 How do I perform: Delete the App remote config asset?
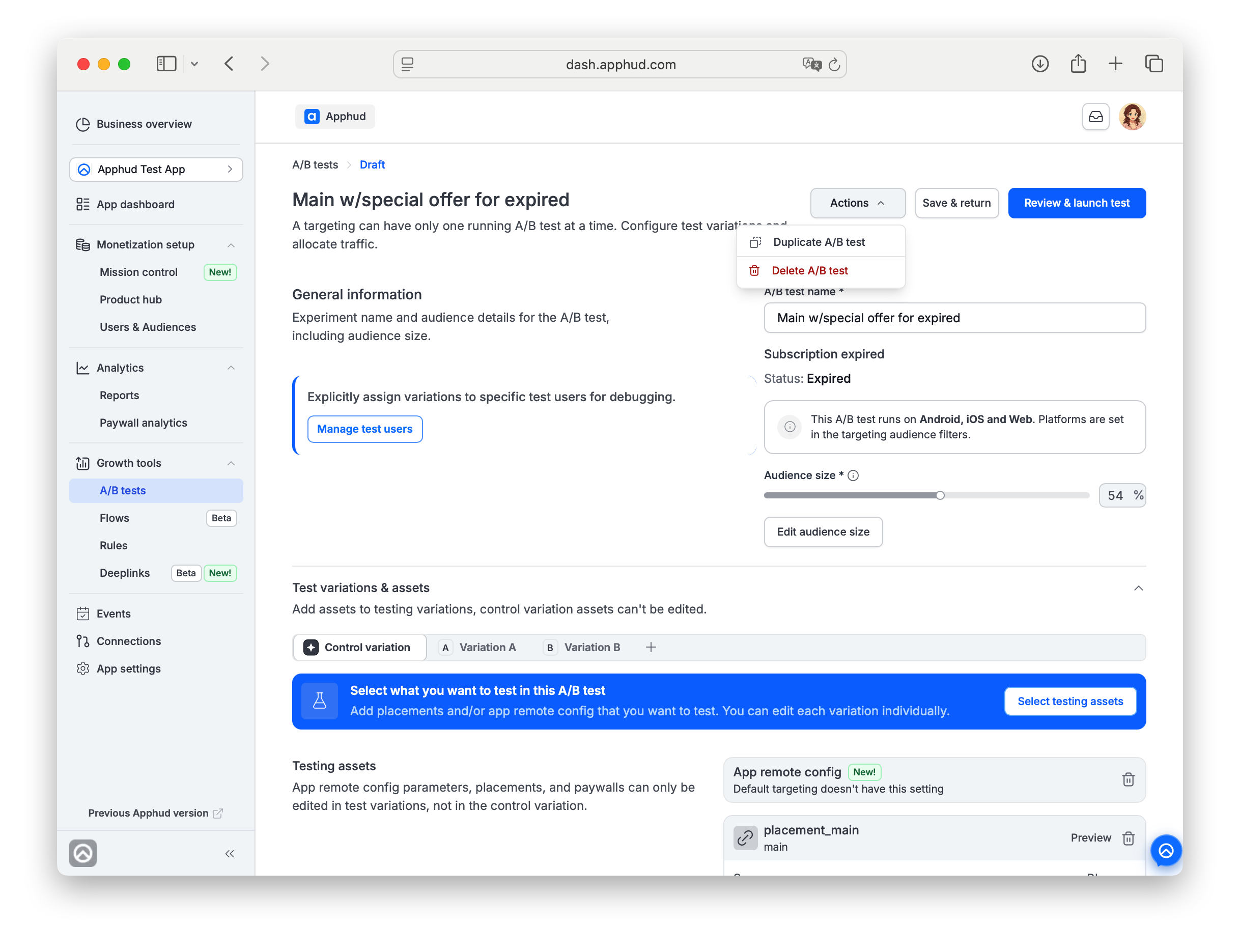click(1128, 779)
